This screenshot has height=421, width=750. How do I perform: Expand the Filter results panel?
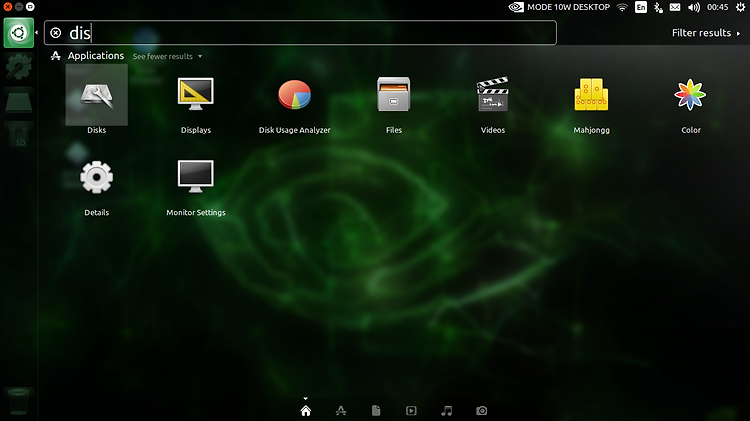pyautogui.click(x=706, y=33)
